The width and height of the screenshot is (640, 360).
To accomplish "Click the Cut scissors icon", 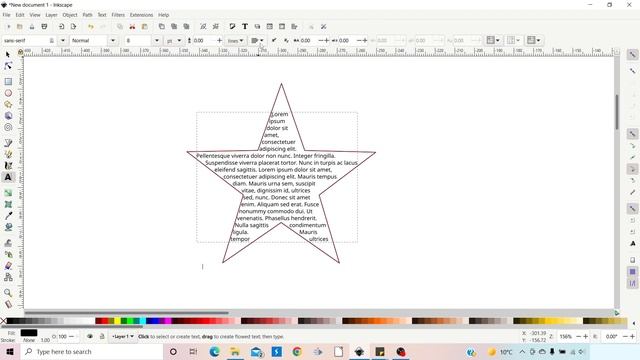I will (132, 27).
